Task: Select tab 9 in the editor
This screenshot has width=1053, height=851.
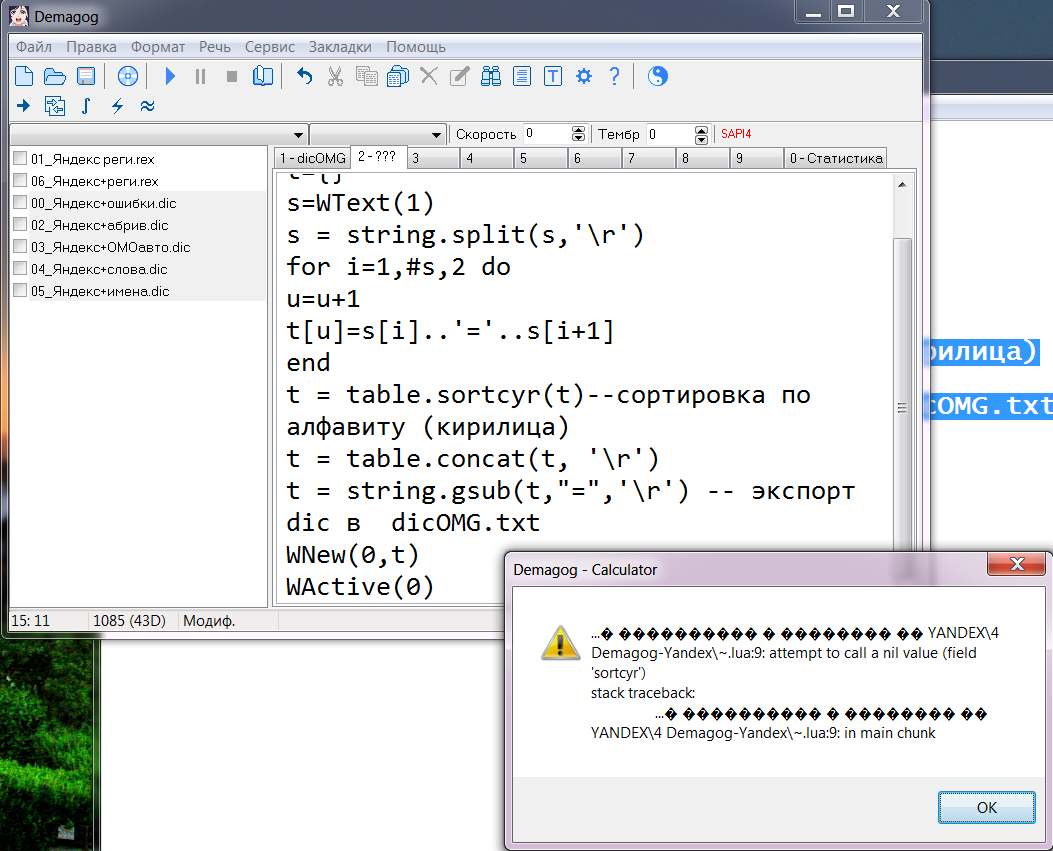Action: [758, 158]
